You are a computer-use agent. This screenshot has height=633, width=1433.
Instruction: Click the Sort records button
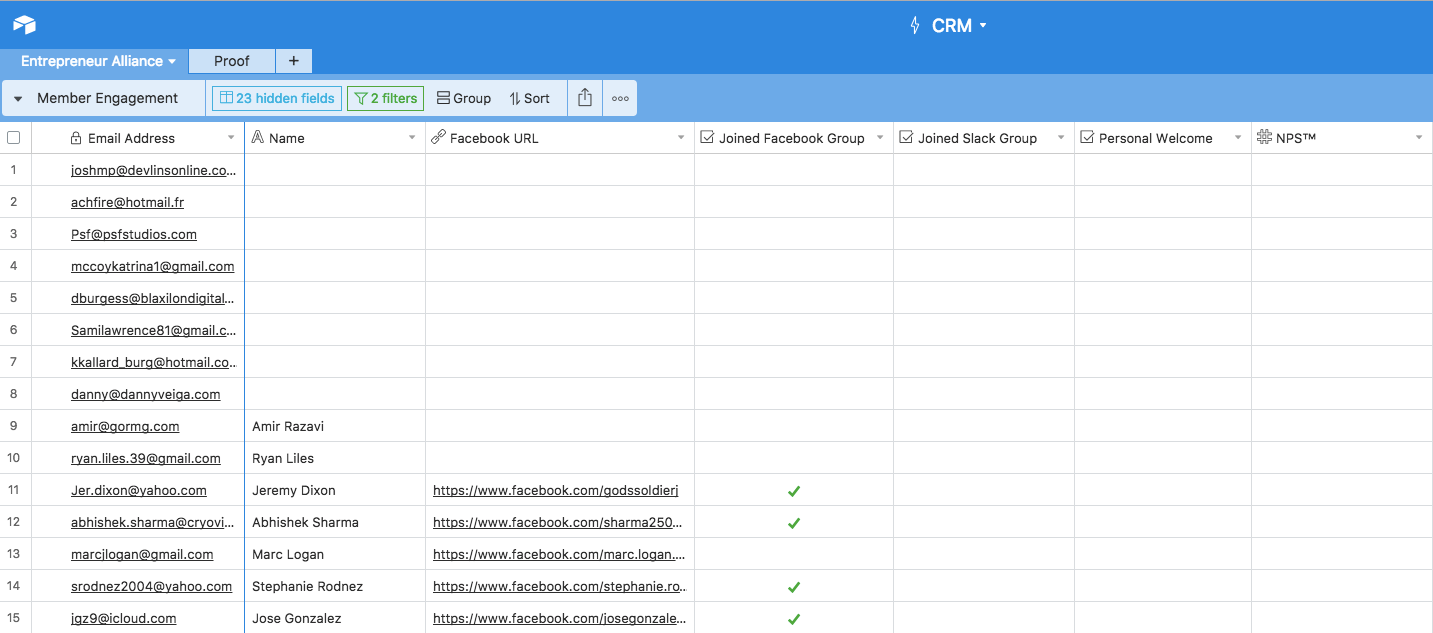529,98
